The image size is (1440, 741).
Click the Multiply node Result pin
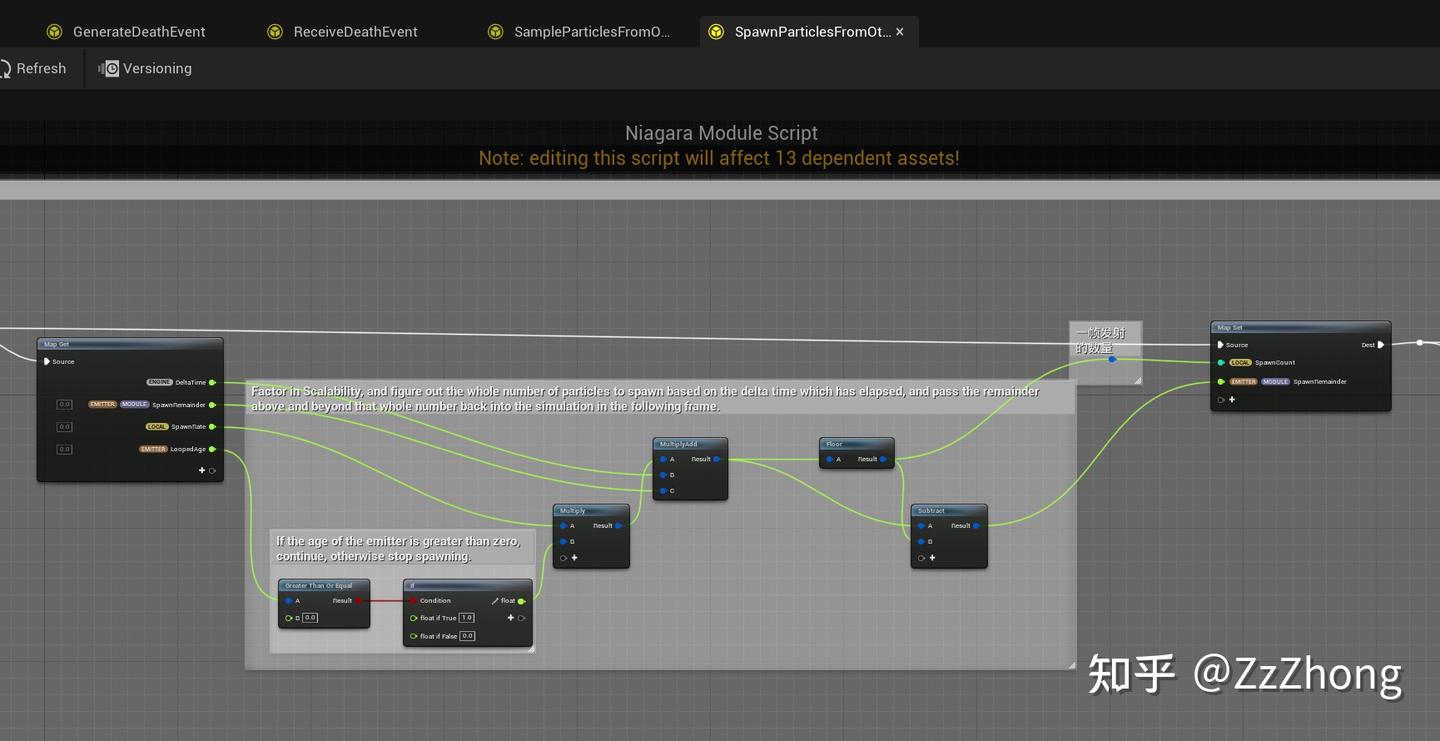[x=619, y=526]
